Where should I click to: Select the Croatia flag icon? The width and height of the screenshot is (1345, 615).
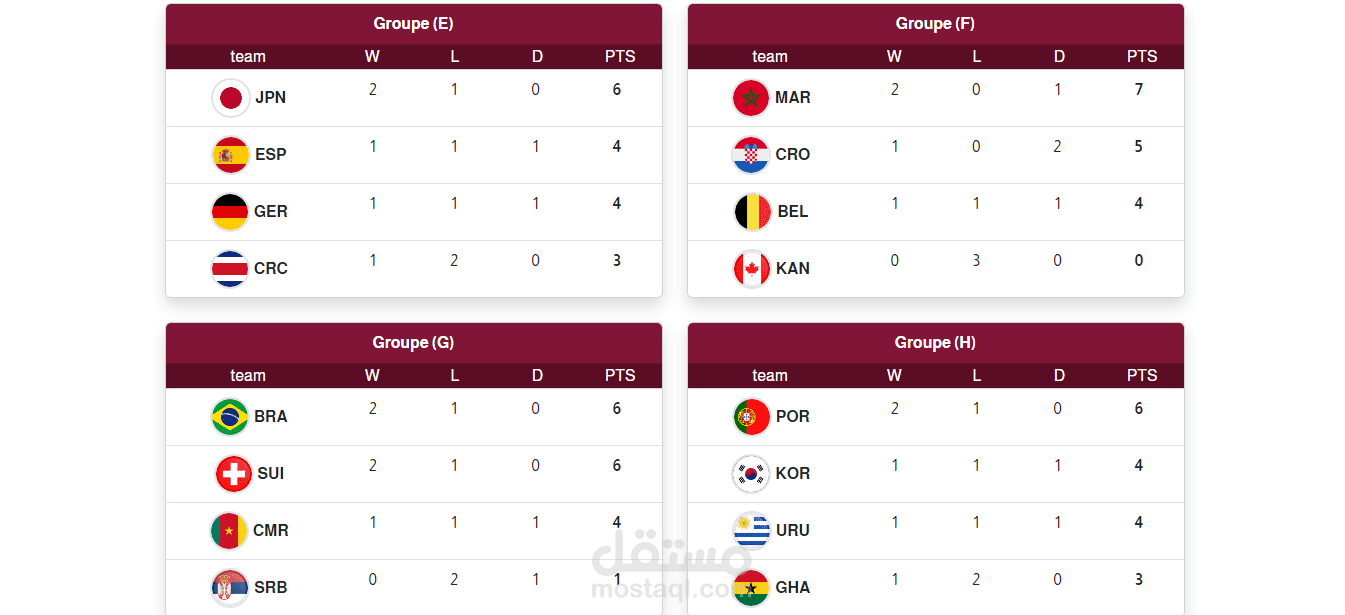coord(751,155)
